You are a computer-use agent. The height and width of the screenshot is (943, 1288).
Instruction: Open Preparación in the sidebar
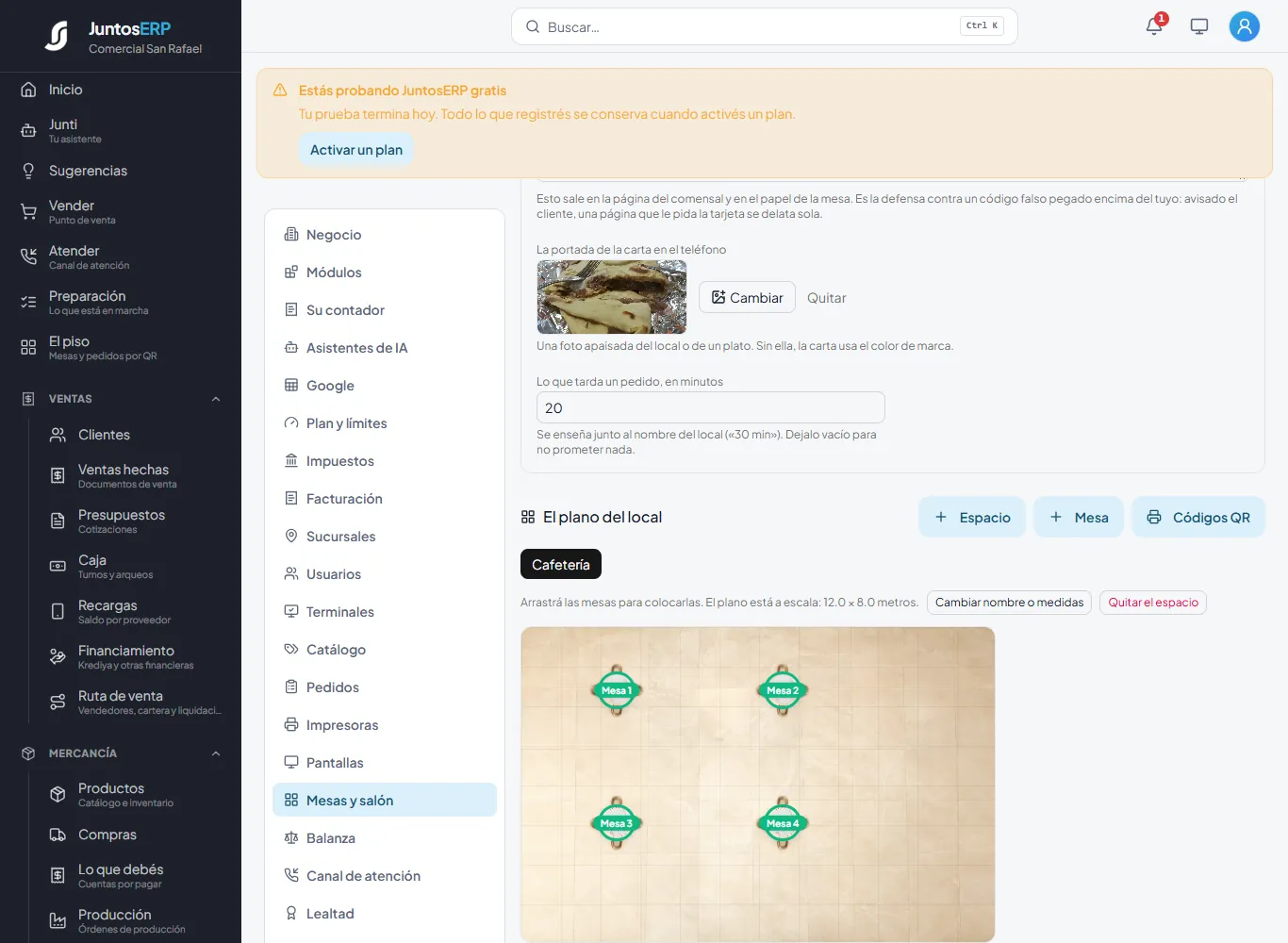pos(121,302)
